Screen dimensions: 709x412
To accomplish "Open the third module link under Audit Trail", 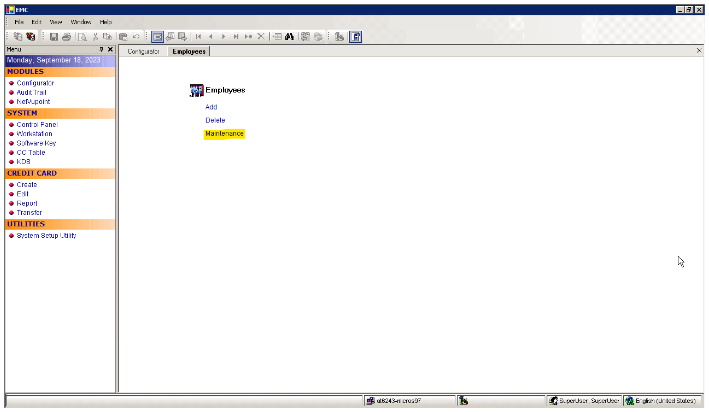I will click(33, 102).
